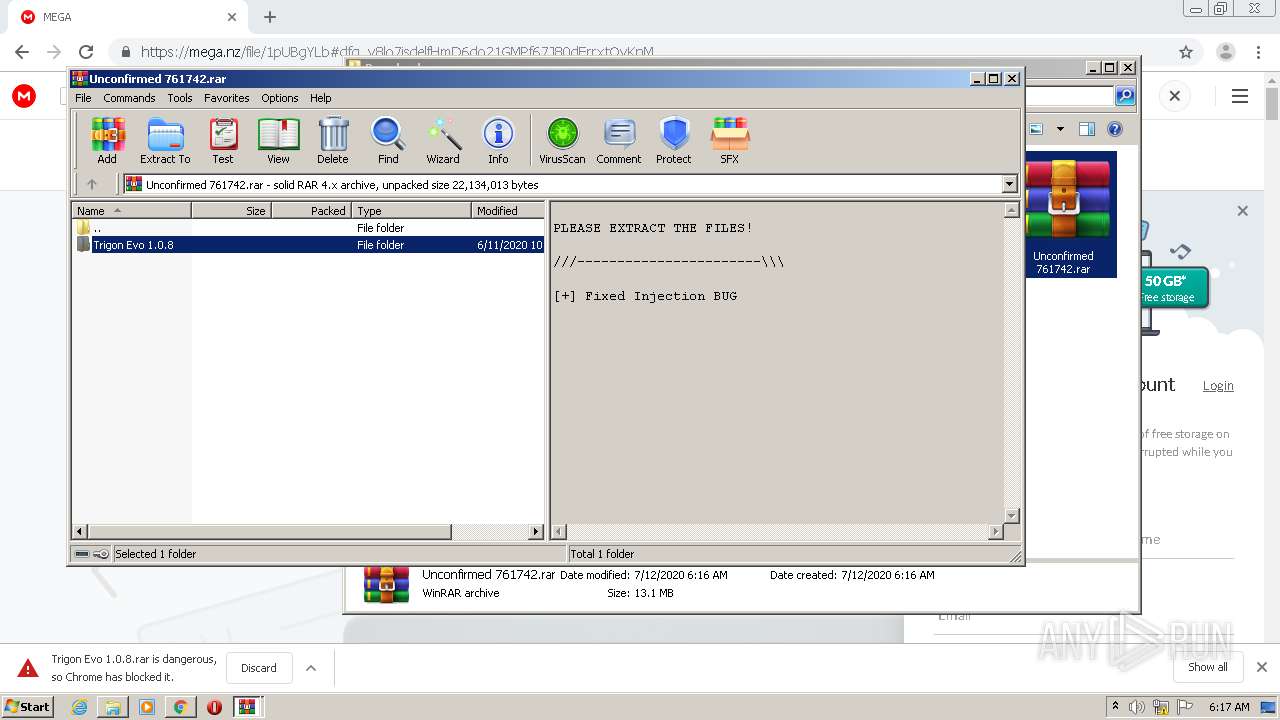Click the 'Fixed Injection BUG' comment text

pyautogui.click(x=645, y=296)
